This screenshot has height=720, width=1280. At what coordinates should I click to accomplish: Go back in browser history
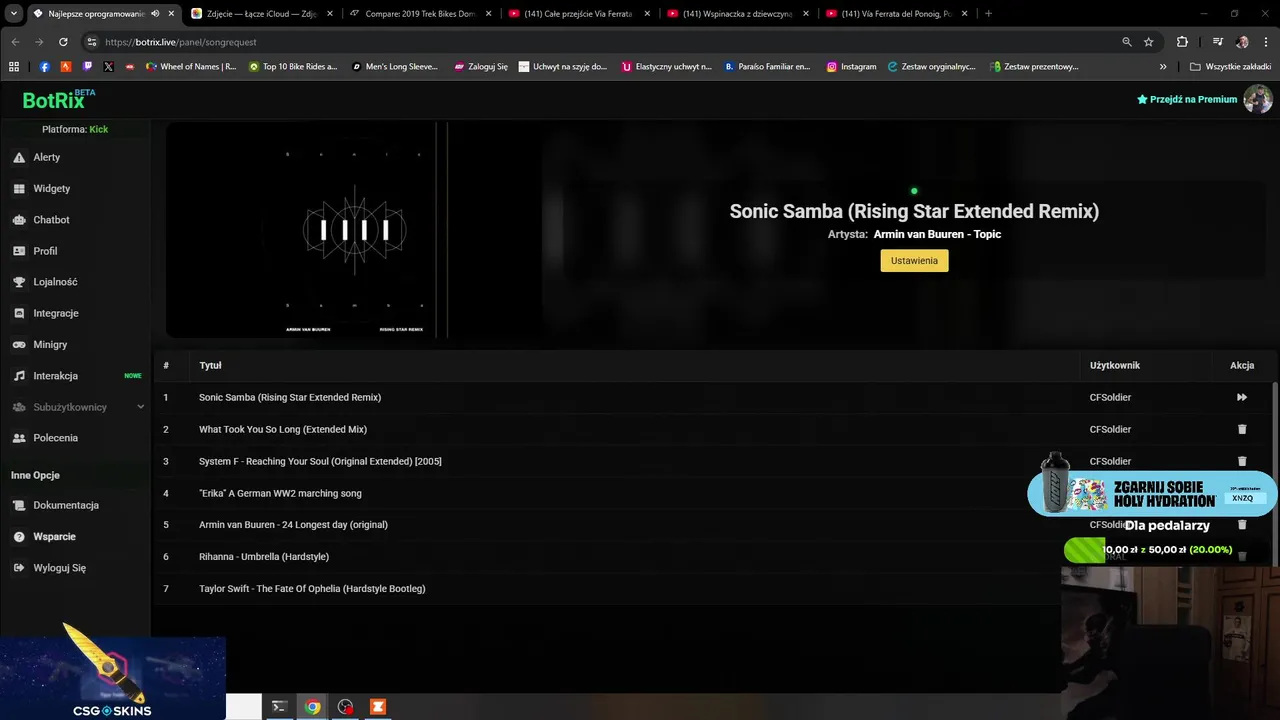pyautogui.click(x=15, y=42)
